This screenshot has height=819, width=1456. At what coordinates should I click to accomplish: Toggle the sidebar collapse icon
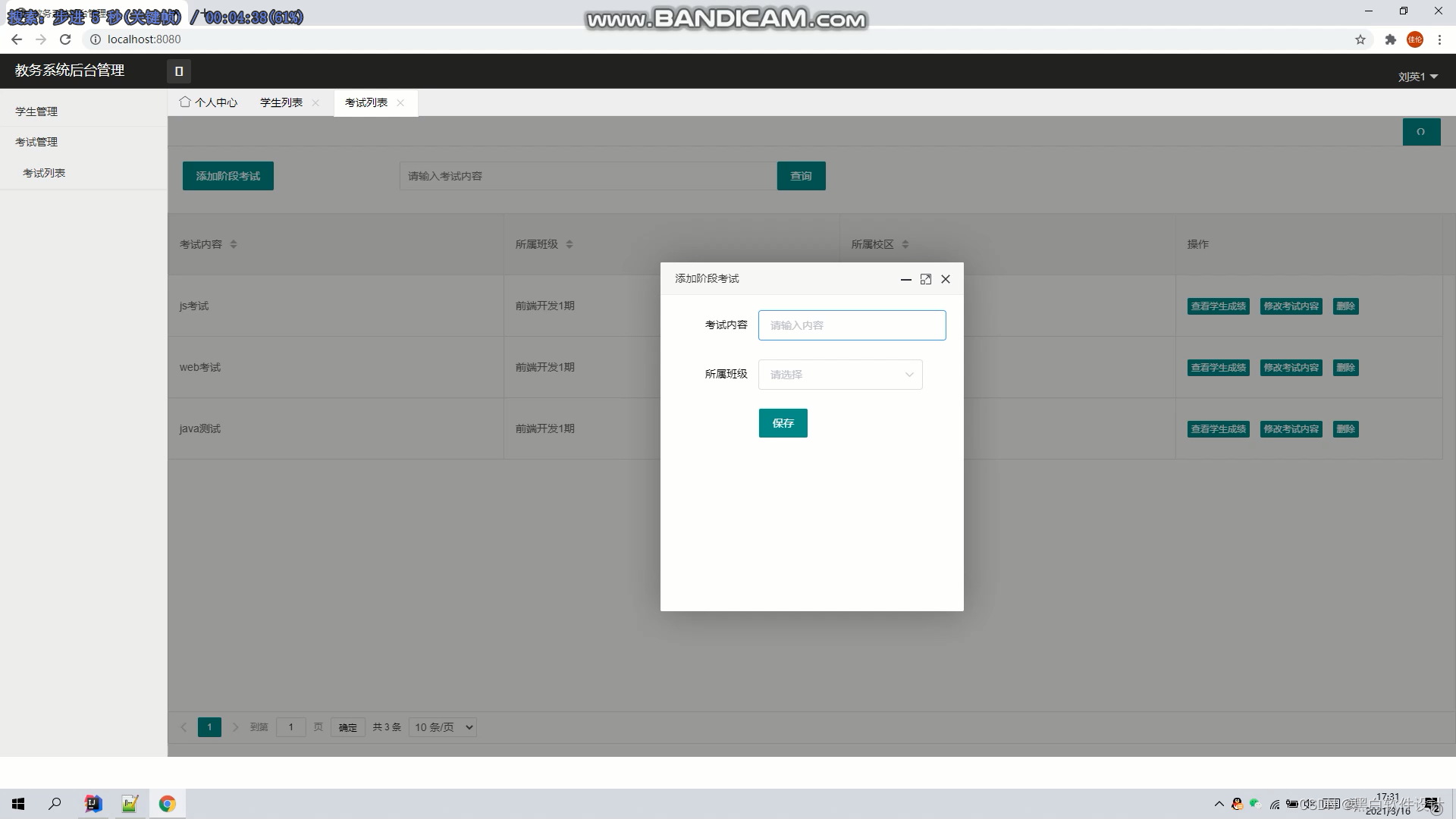coord(179,71)
